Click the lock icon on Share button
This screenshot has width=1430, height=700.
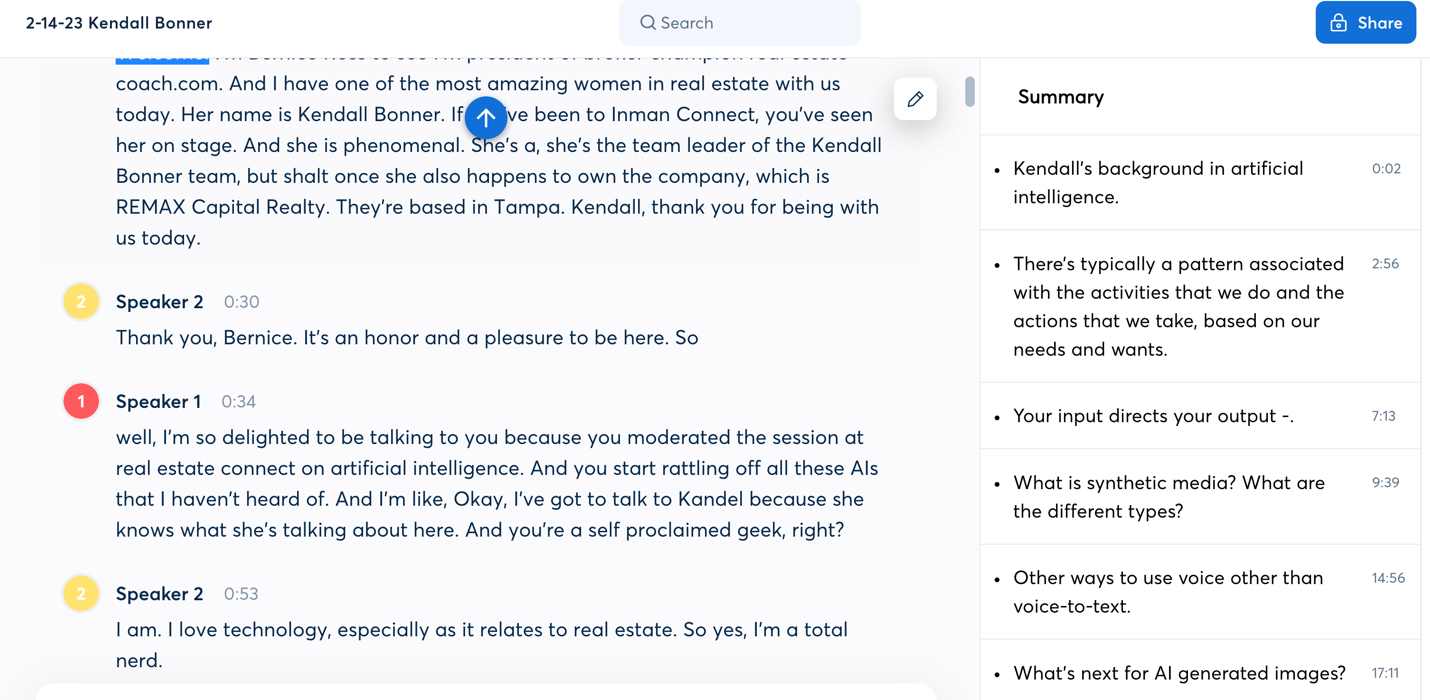[1339, 23]
